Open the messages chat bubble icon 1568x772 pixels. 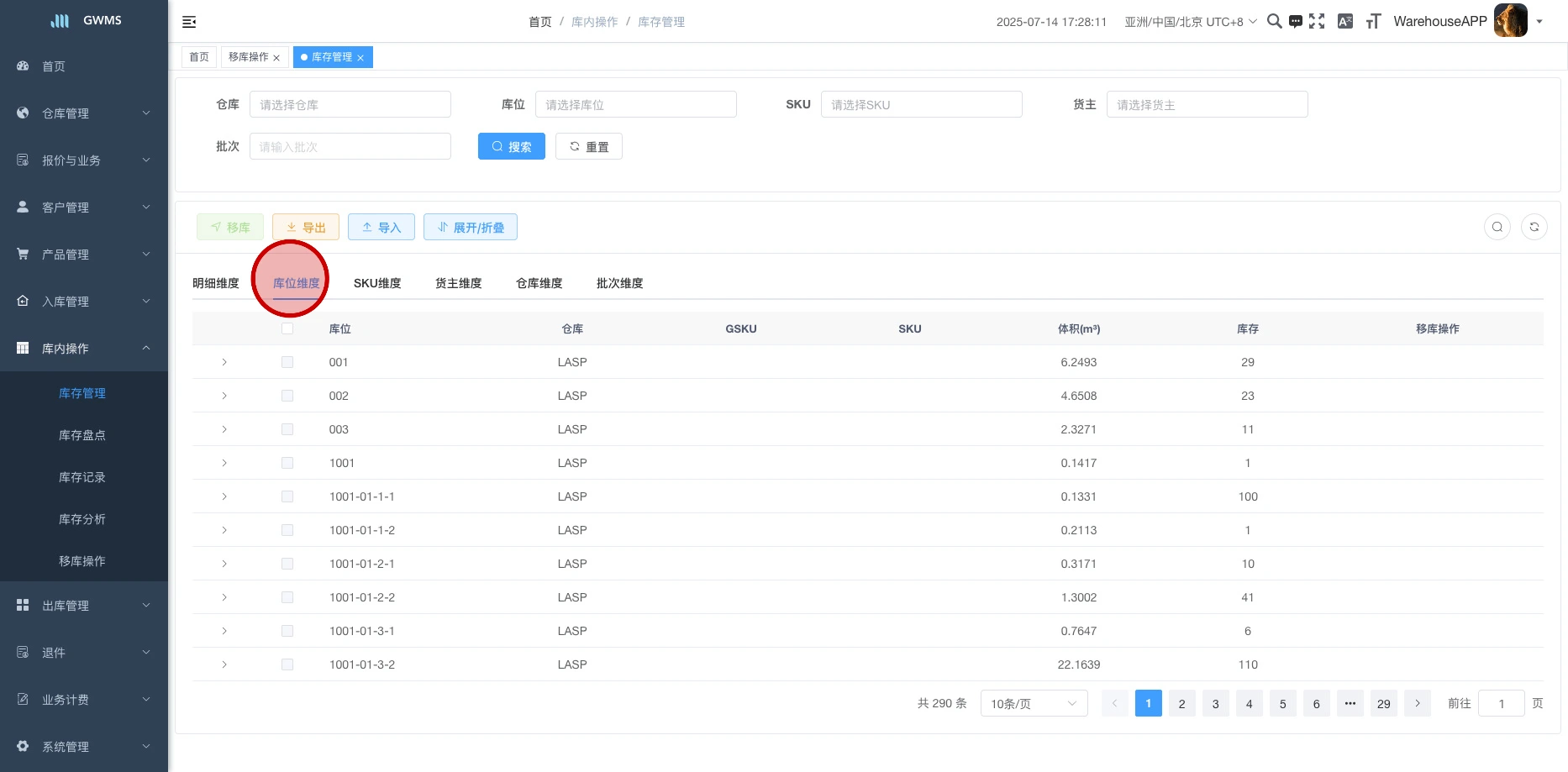[1296, 22]
